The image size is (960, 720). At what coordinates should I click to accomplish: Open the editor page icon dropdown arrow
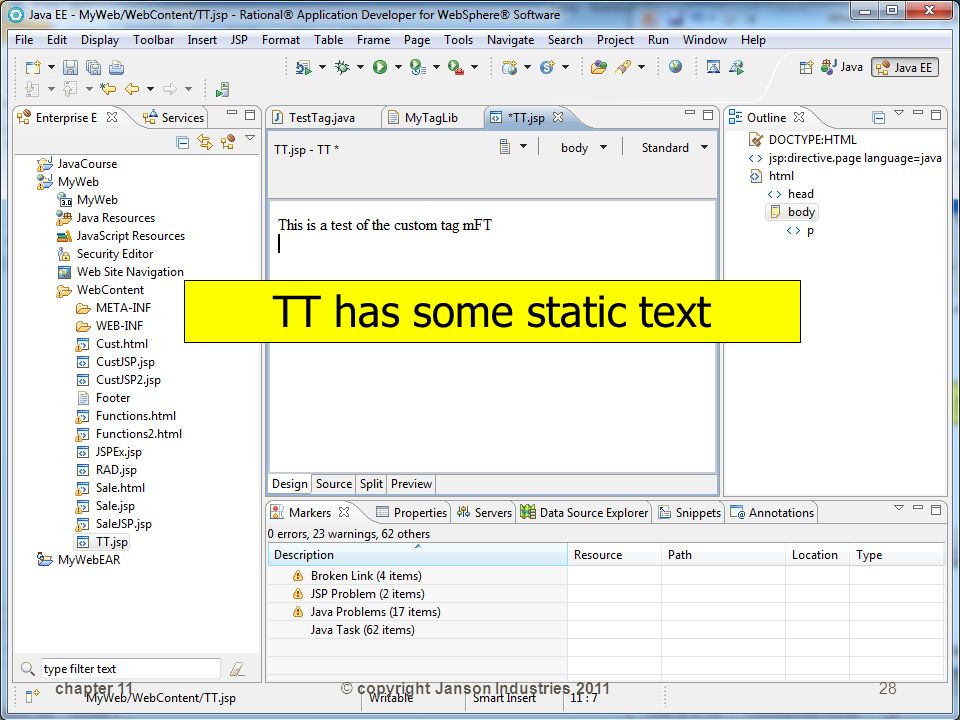[x=523, y=147]
